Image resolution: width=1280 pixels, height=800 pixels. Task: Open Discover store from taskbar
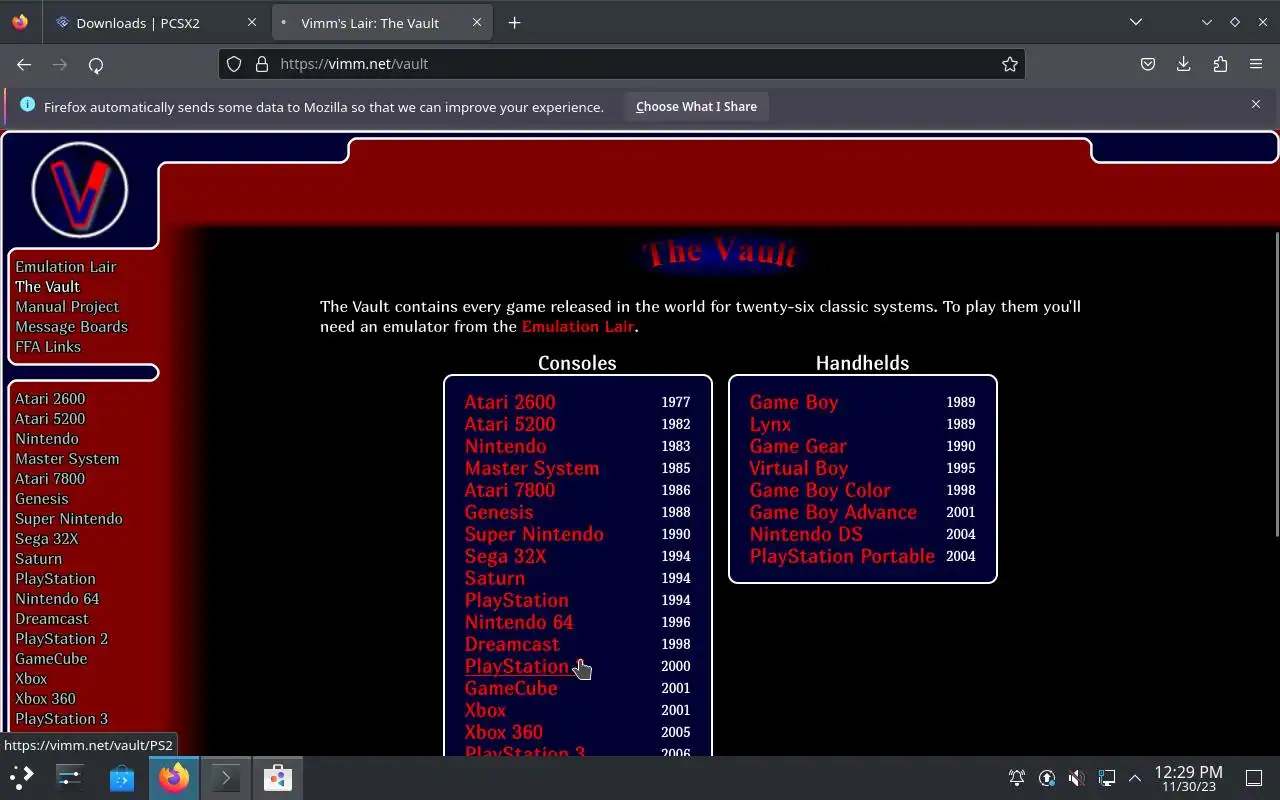(122, 777)
